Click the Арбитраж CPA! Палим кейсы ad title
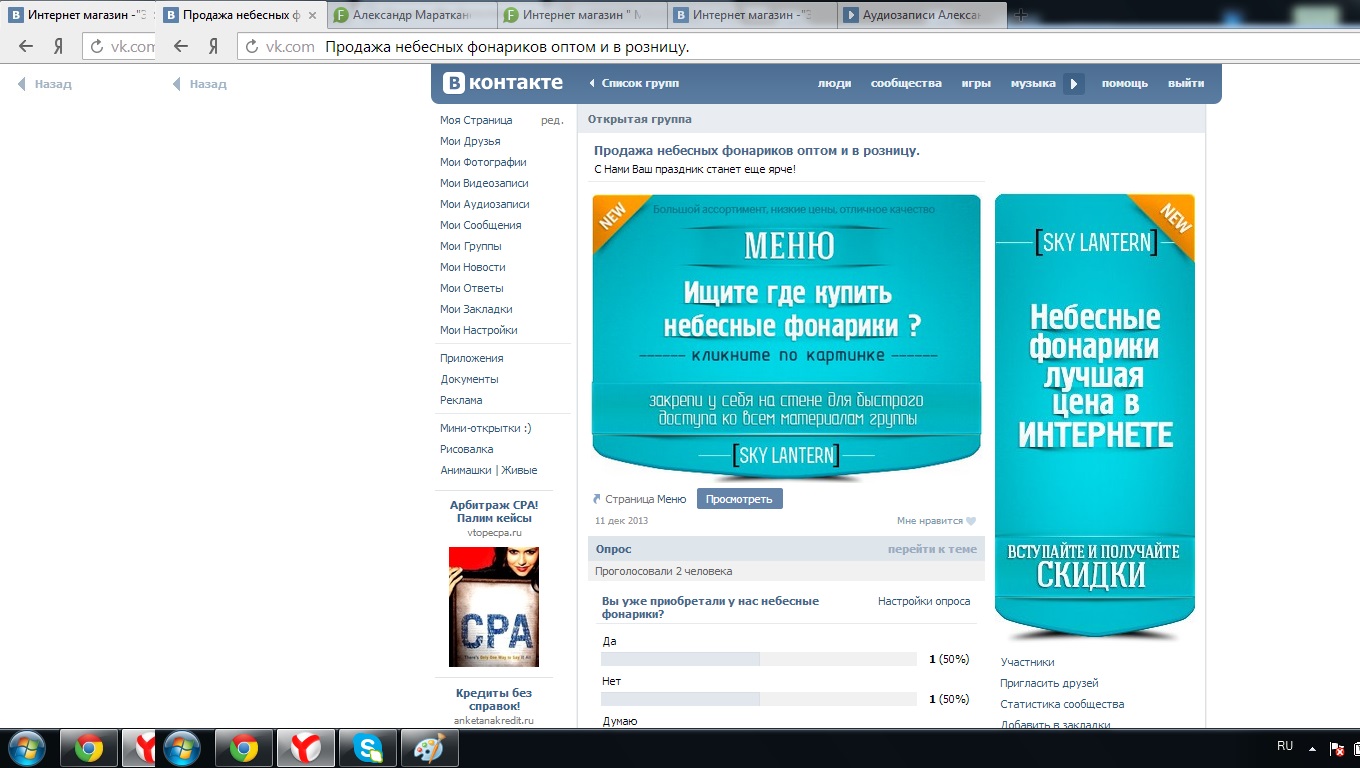 point(494,511)
